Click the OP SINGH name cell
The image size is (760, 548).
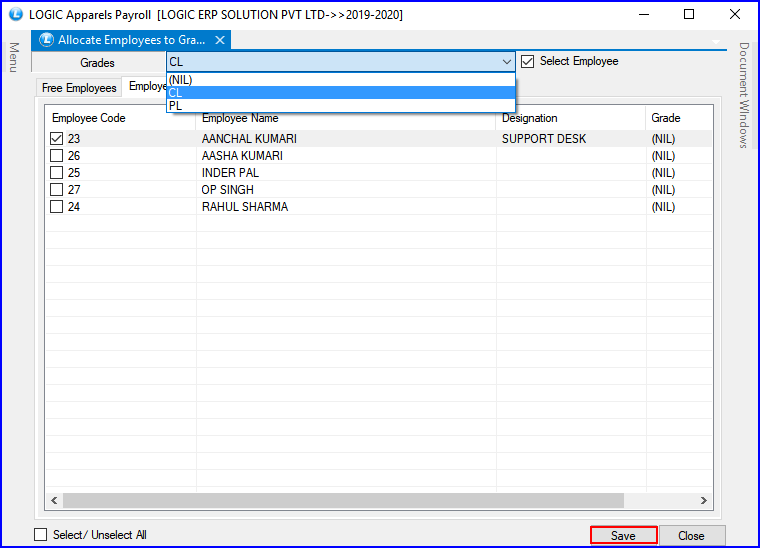click(x=346, y=189)
